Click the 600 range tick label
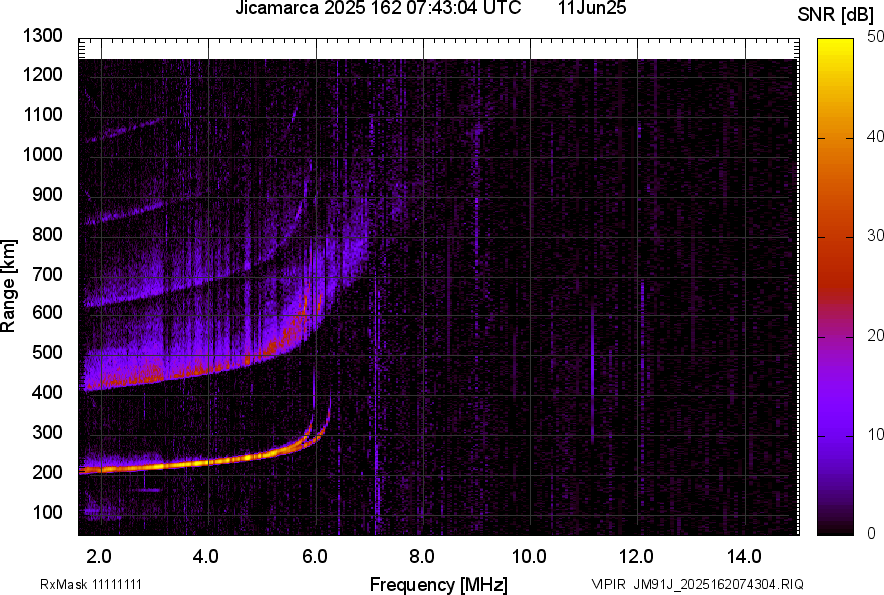Screen dimensions: 884x595 click(47, 312)
